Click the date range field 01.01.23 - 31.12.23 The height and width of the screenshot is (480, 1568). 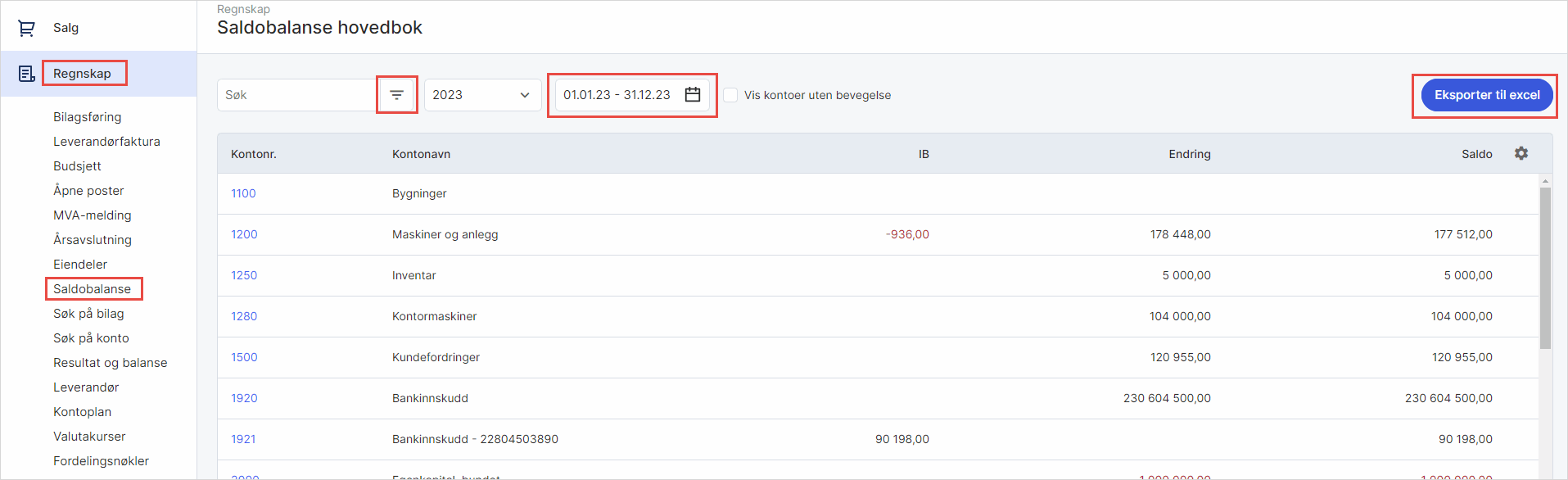click(x=617, y=95)
